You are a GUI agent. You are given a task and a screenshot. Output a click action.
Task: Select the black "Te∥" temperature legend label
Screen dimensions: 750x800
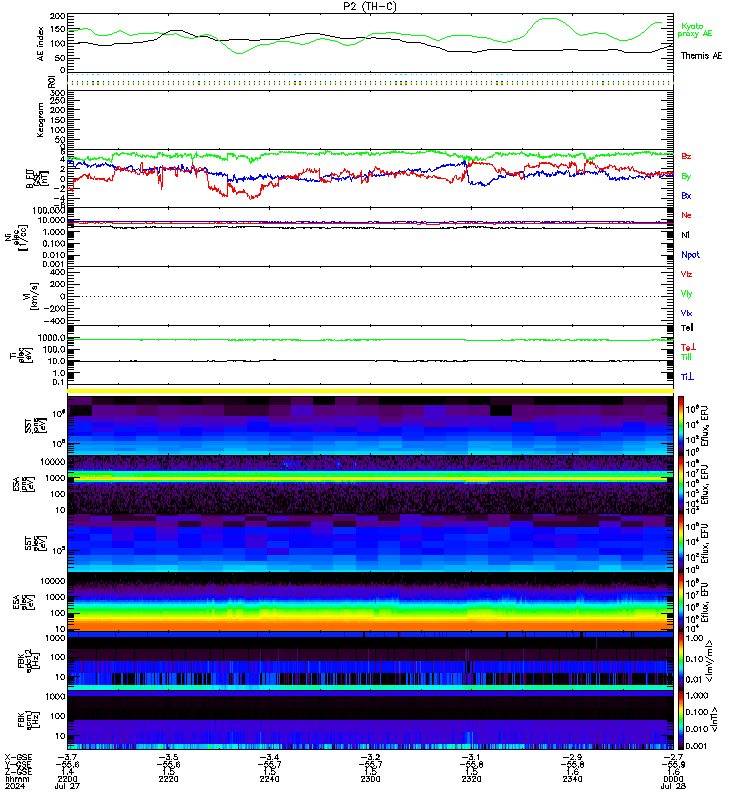[687, 328]
